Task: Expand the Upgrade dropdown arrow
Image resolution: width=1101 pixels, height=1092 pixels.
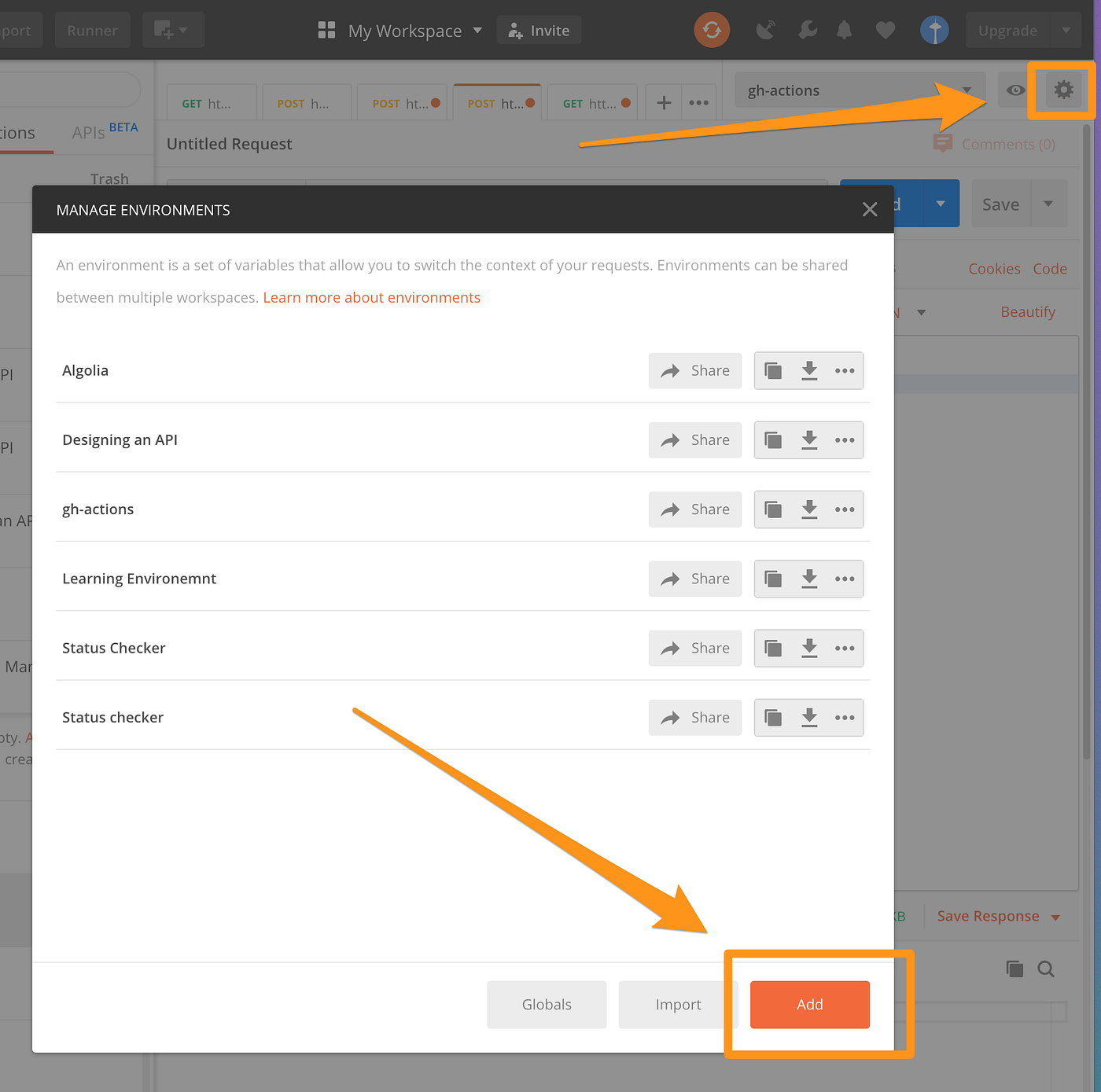Action: coord(1066,31)
